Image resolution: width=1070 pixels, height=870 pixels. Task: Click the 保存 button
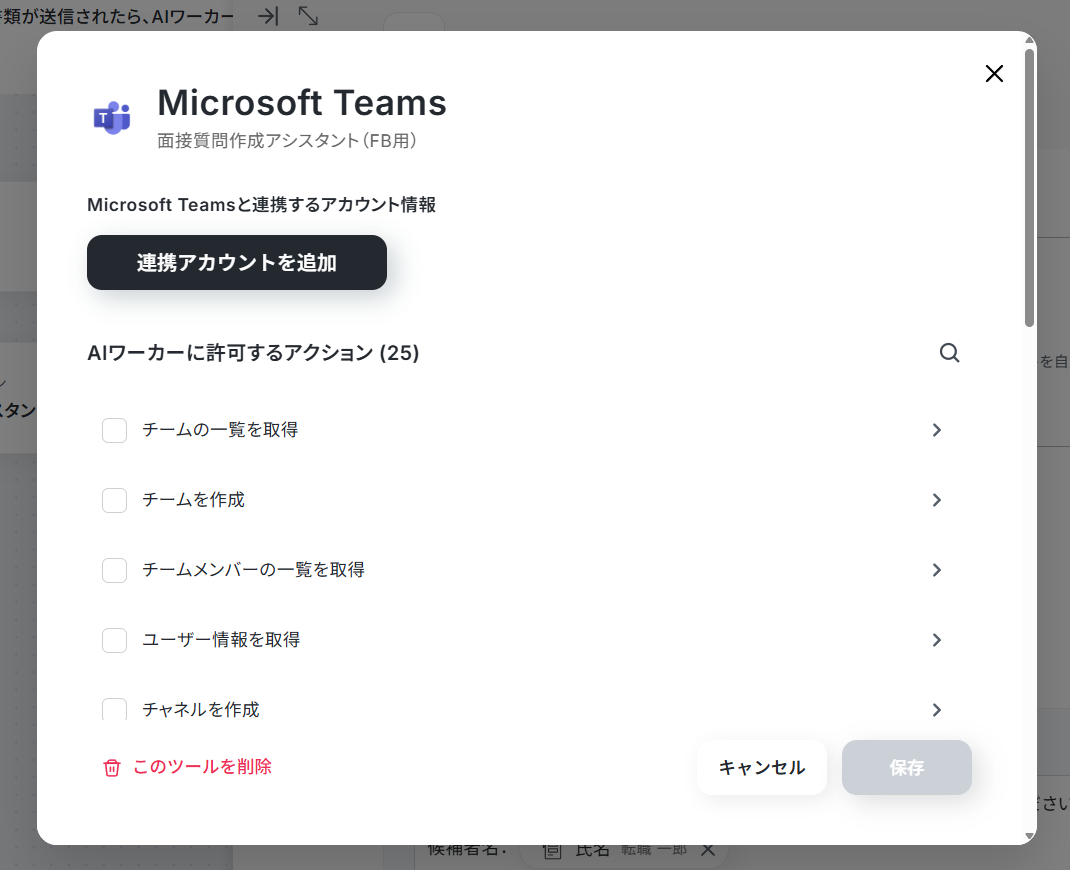click(906, 768)
